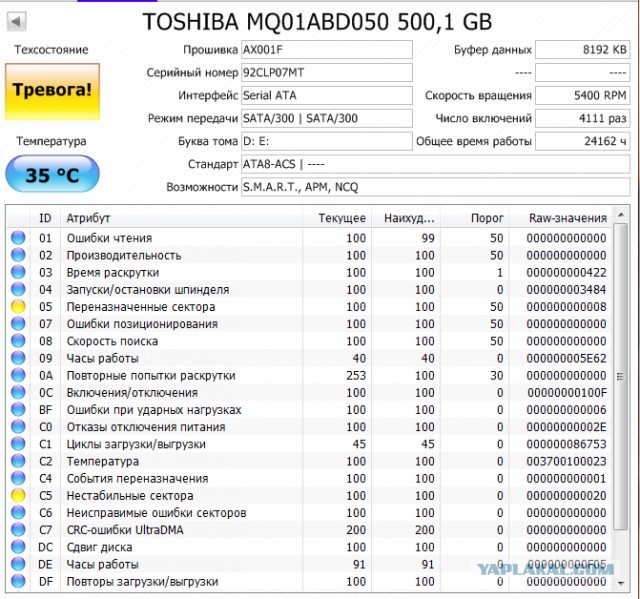Click the Буква тома field D: E:
The width and height of the screenshot is (640, 599).
click(327, 141)
